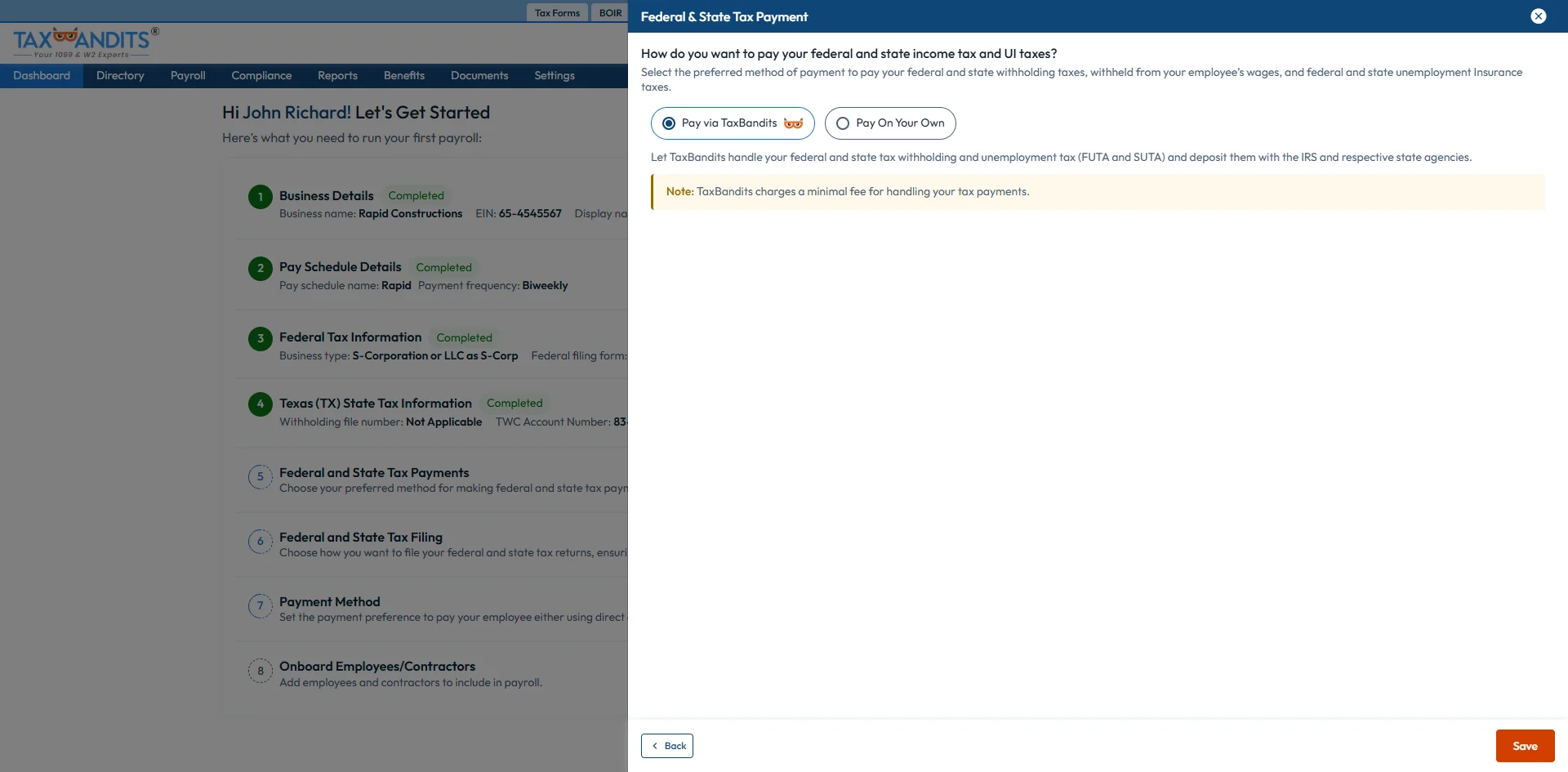Screen dimensions: 1568x772
Task: Open Federal and State Tax Filing step
Action: [x=360, y=538]
